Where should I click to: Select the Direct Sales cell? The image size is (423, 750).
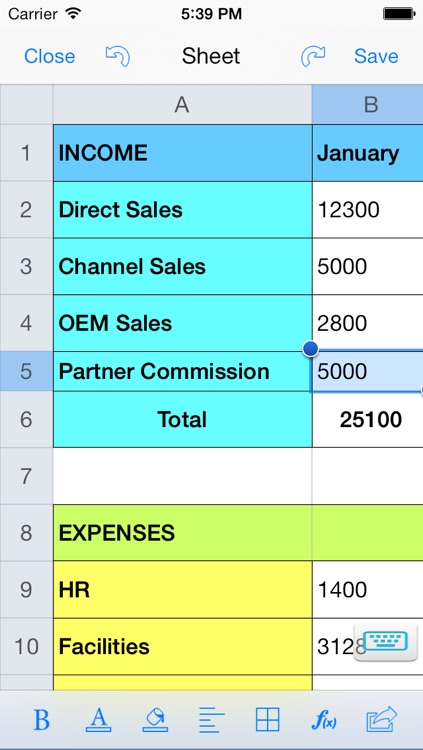(183, 210)
